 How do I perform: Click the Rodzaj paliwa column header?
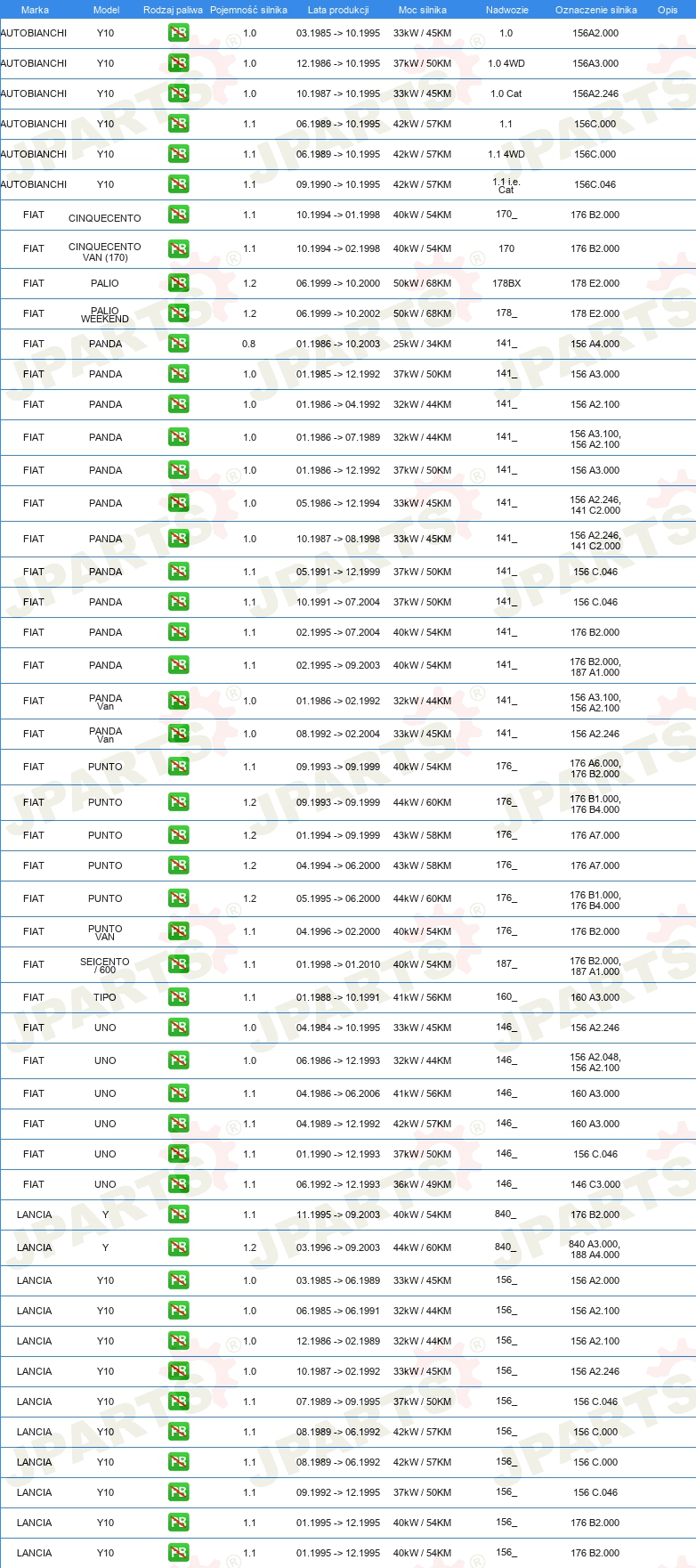pos(173,10)
